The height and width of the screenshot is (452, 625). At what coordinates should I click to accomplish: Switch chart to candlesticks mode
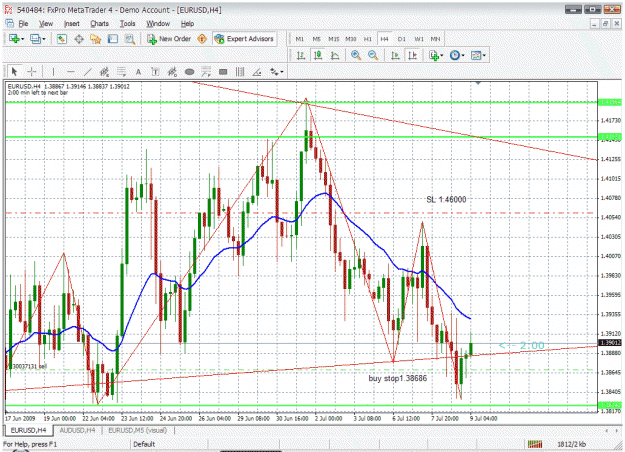318,55
